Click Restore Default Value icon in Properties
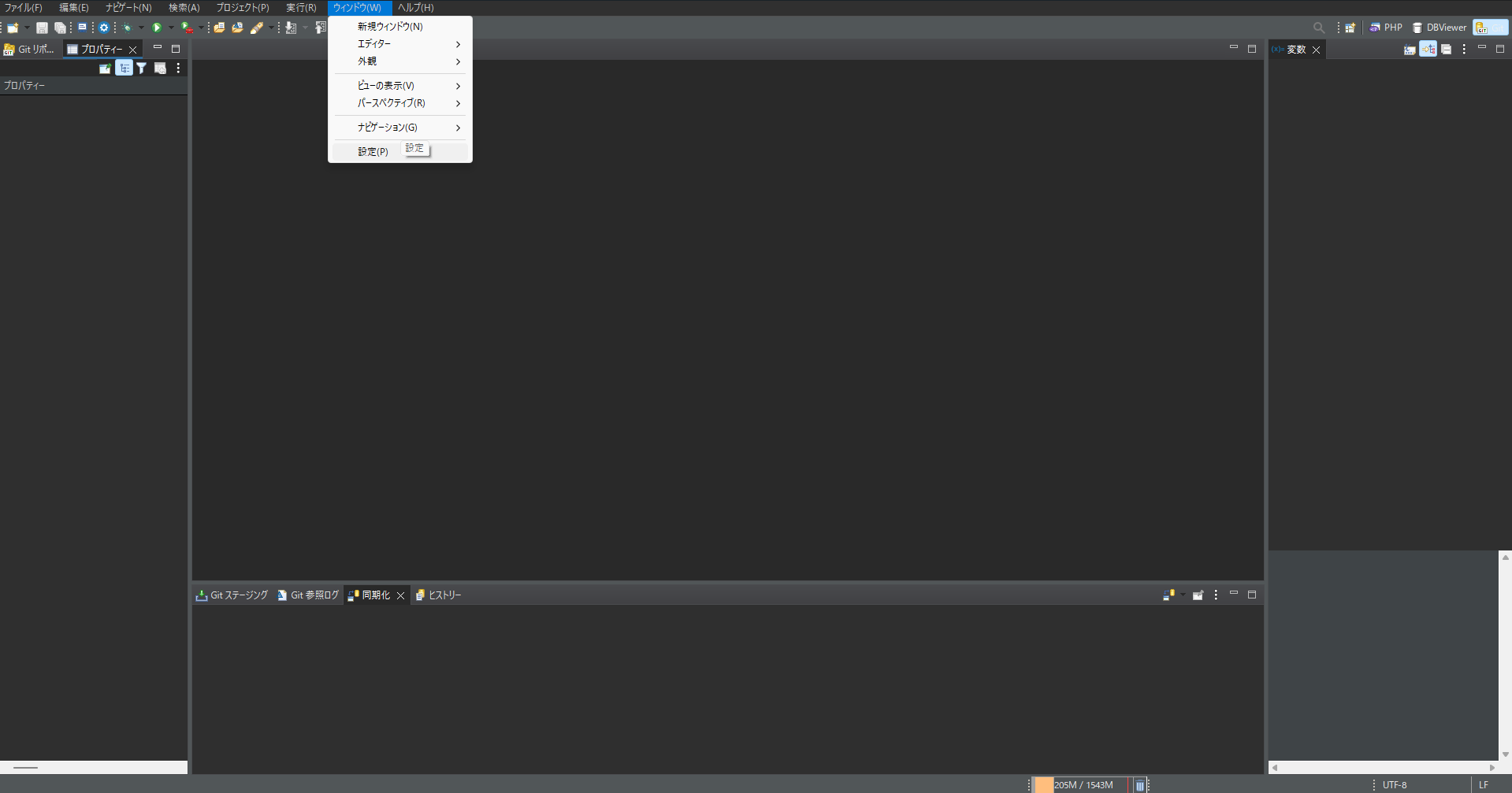Viewport: 1512px width, 793px height. pyautogui.click(x=160, y=69)
